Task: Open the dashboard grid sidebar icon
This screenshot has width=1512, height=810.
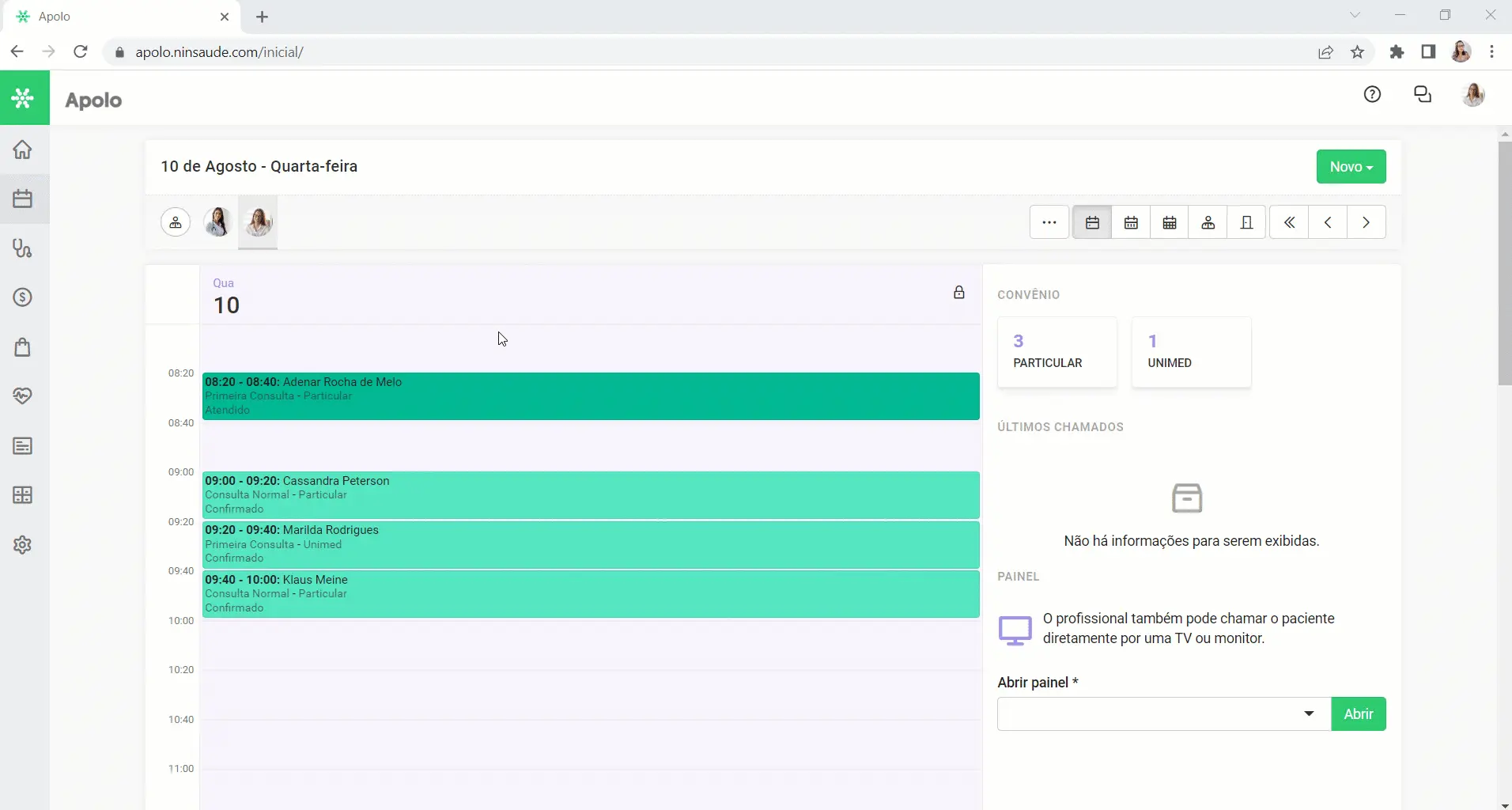Action: click(x=23, y=495)
